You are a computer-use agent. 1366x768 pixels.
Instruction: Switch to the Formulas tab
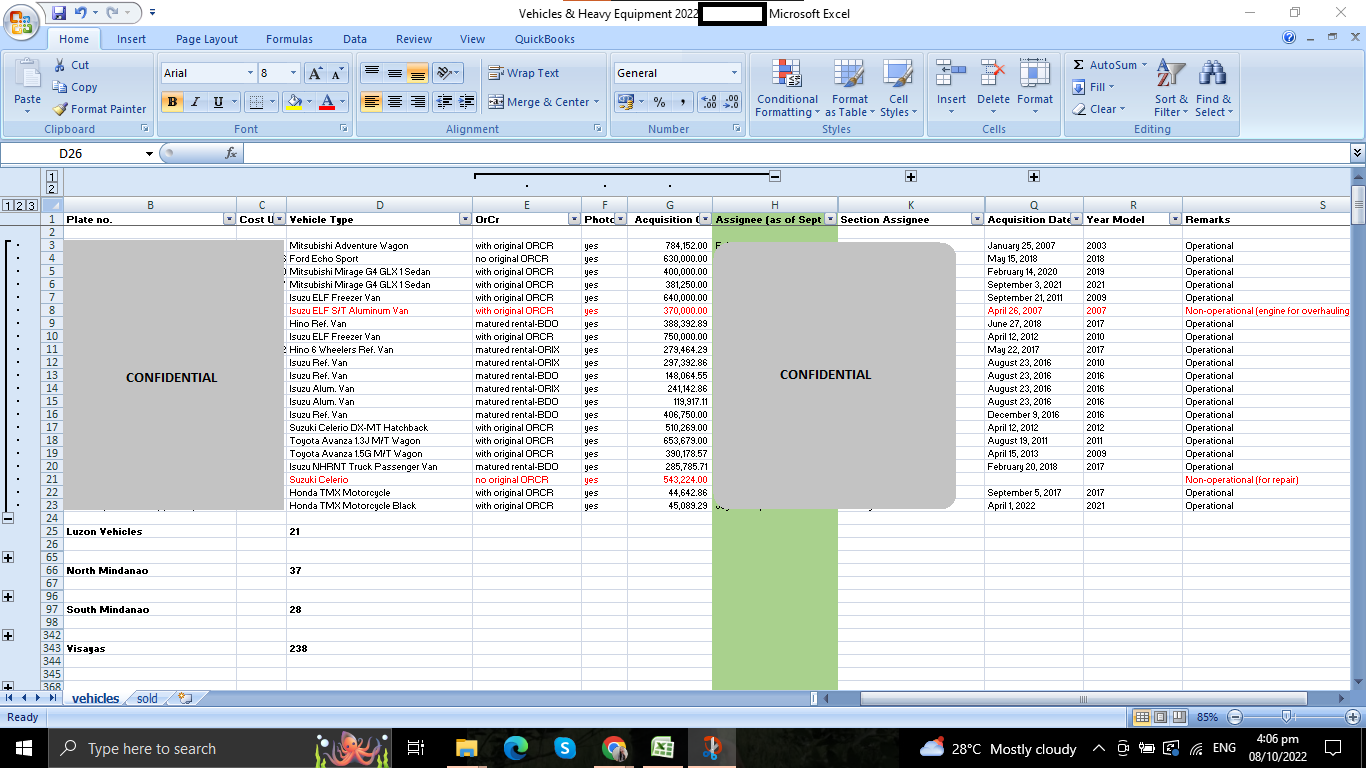pyautogui.click(x=289, y=39)
